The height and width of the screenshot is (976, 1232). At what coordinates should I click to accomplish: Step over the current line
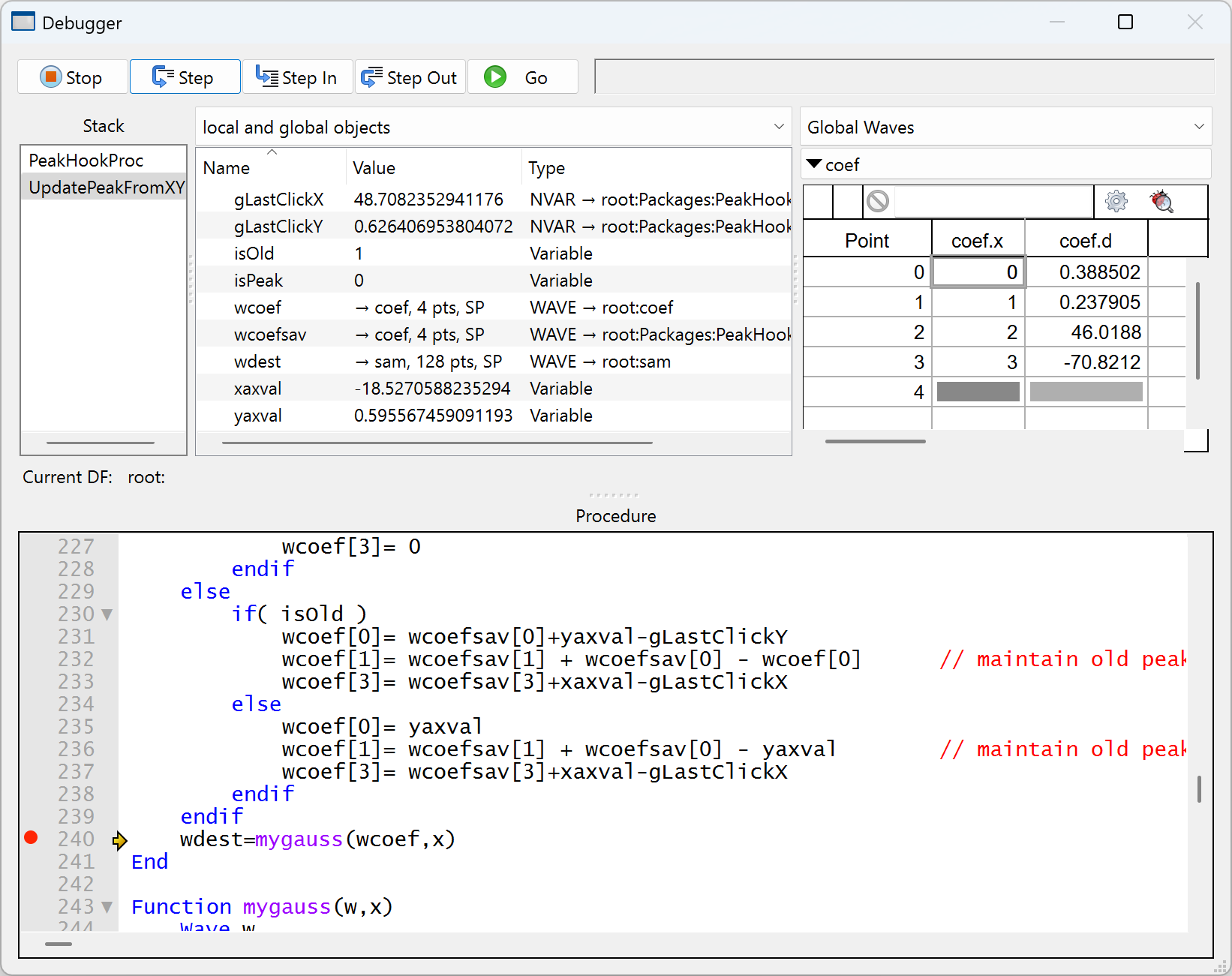click(x=185, y=77)
